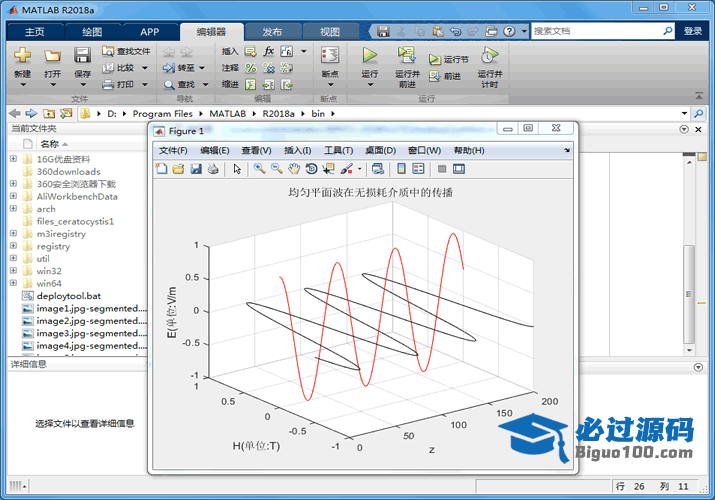Click the 360downloads folder
The width and height of the screenshot is (715, 500).
[x=68, y=171]
